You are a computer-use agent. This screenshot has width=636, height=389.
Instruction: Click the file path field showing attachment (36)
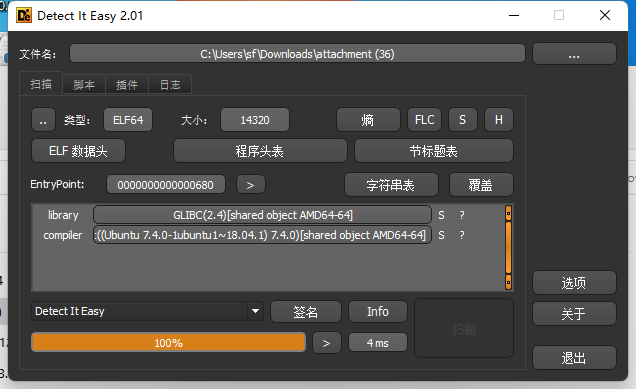[x=297, y=54]
